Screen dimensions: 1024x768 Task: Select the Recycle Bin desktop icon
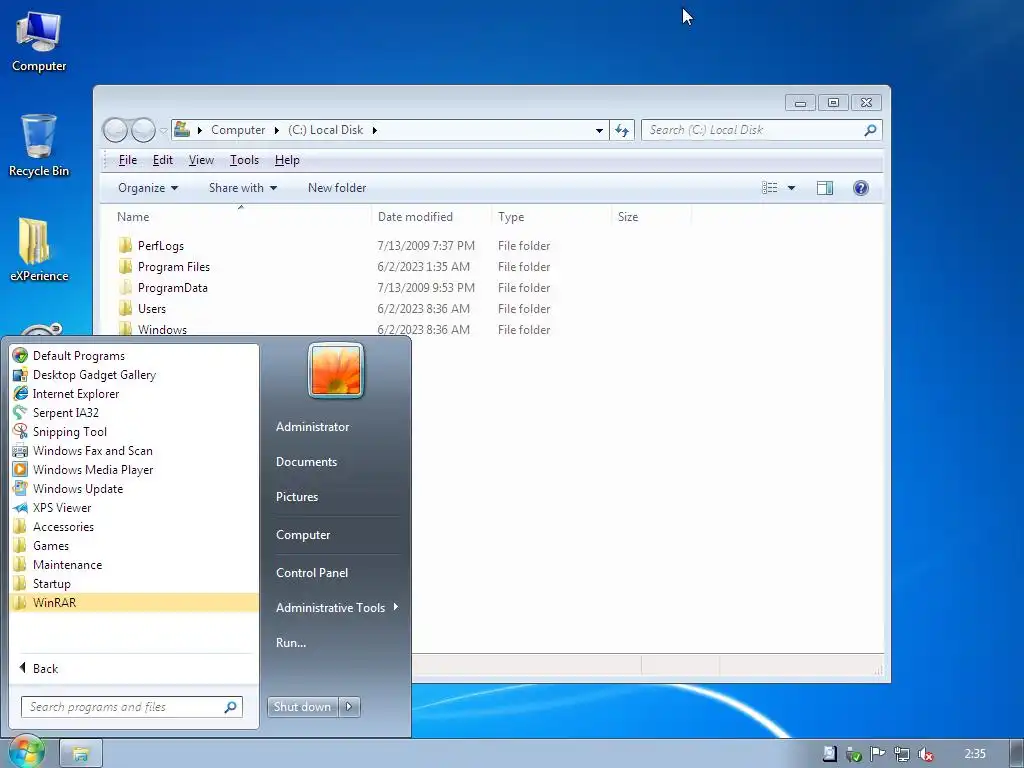(x=39, y=146)
